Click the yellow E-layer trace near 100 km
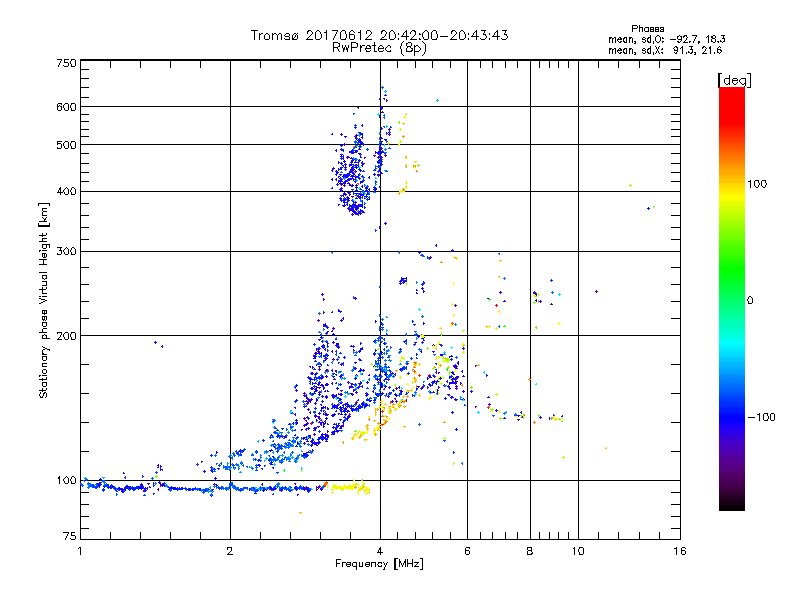Image resolution: width=800 pixels, height=600 pixels. click(351, 488)
